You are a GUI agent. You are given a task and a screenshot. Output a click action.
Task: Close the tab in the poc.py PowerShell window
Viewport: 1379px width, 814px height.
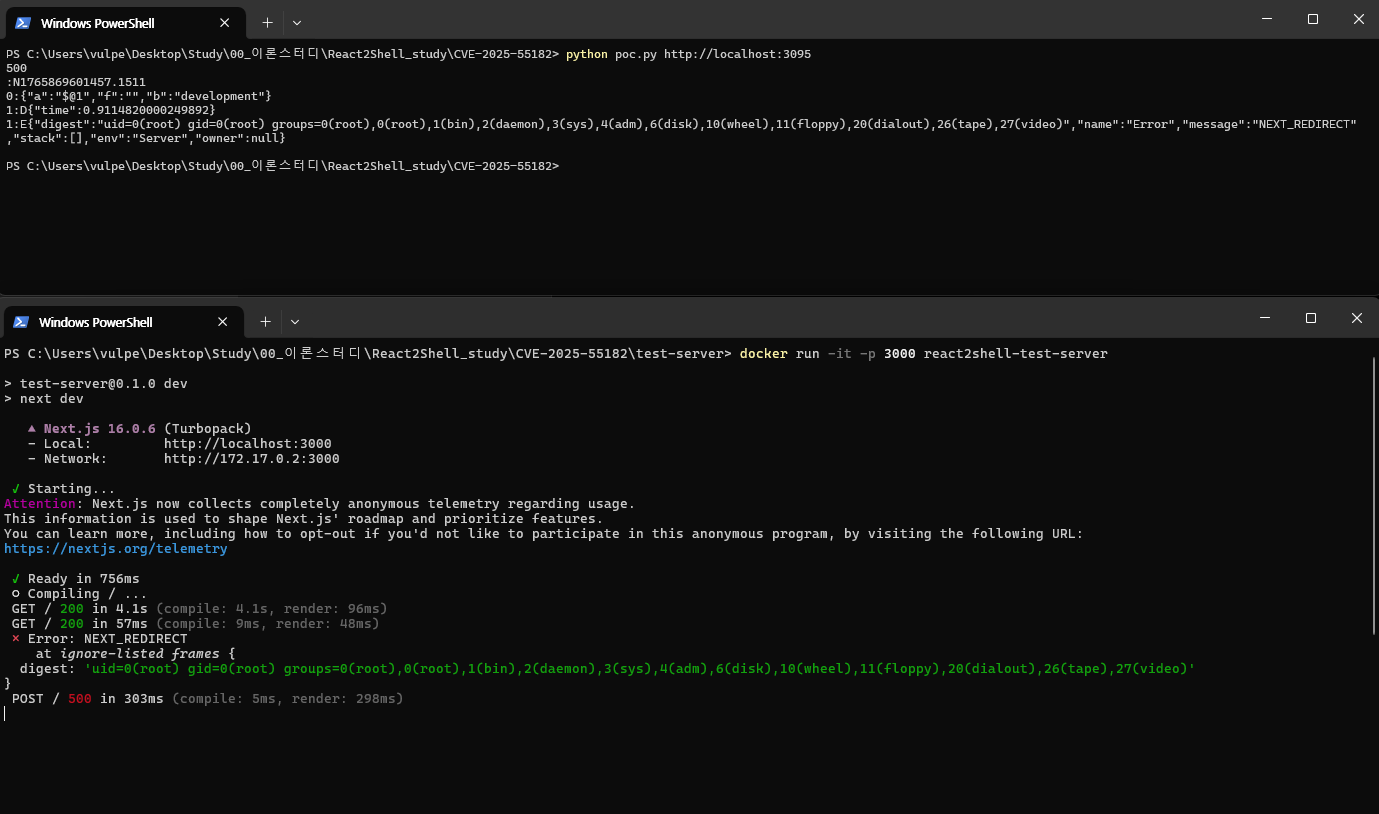click(x=225, y=22)
